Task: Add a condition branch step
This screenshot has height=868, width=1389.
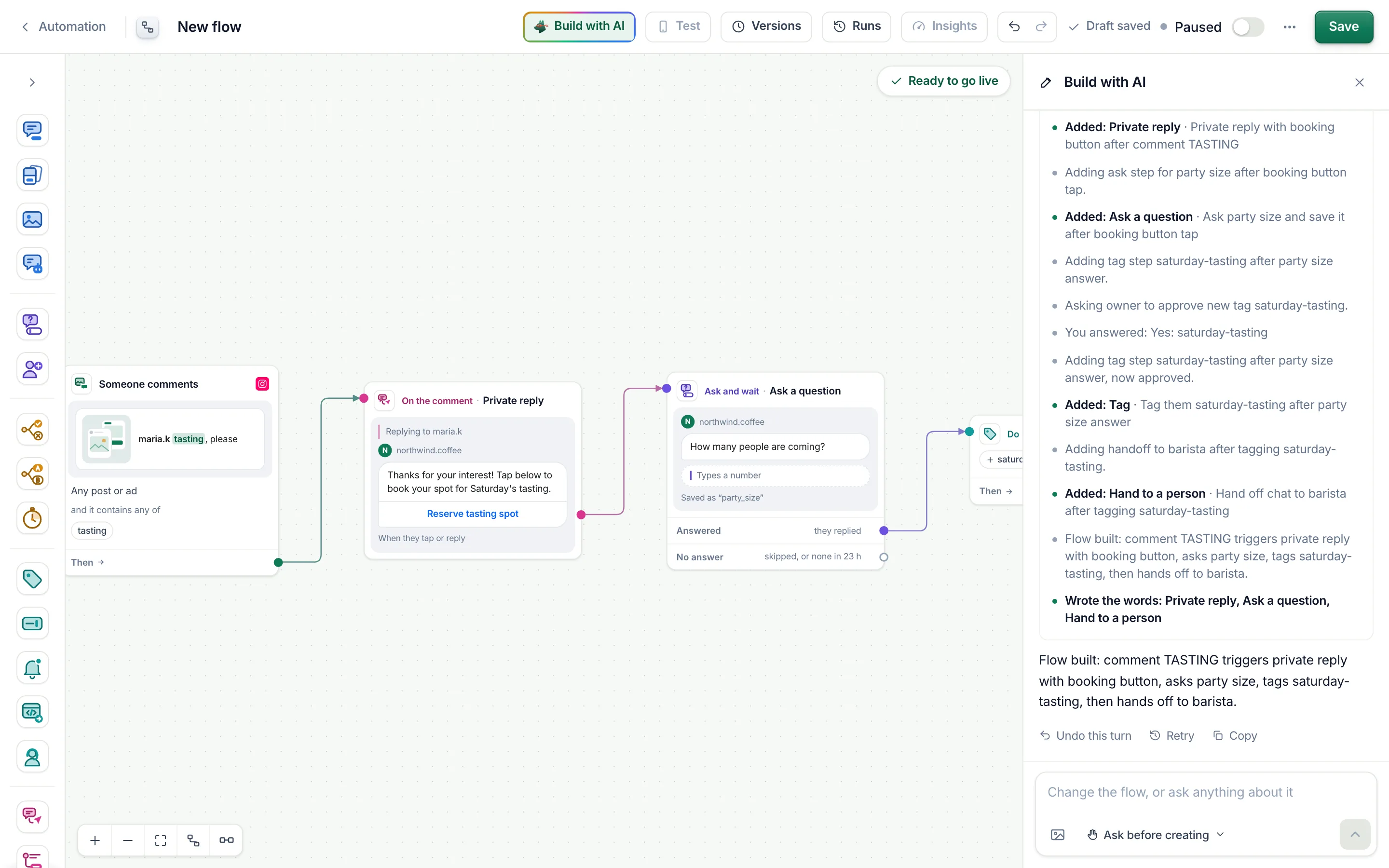Action: point(32,429)
